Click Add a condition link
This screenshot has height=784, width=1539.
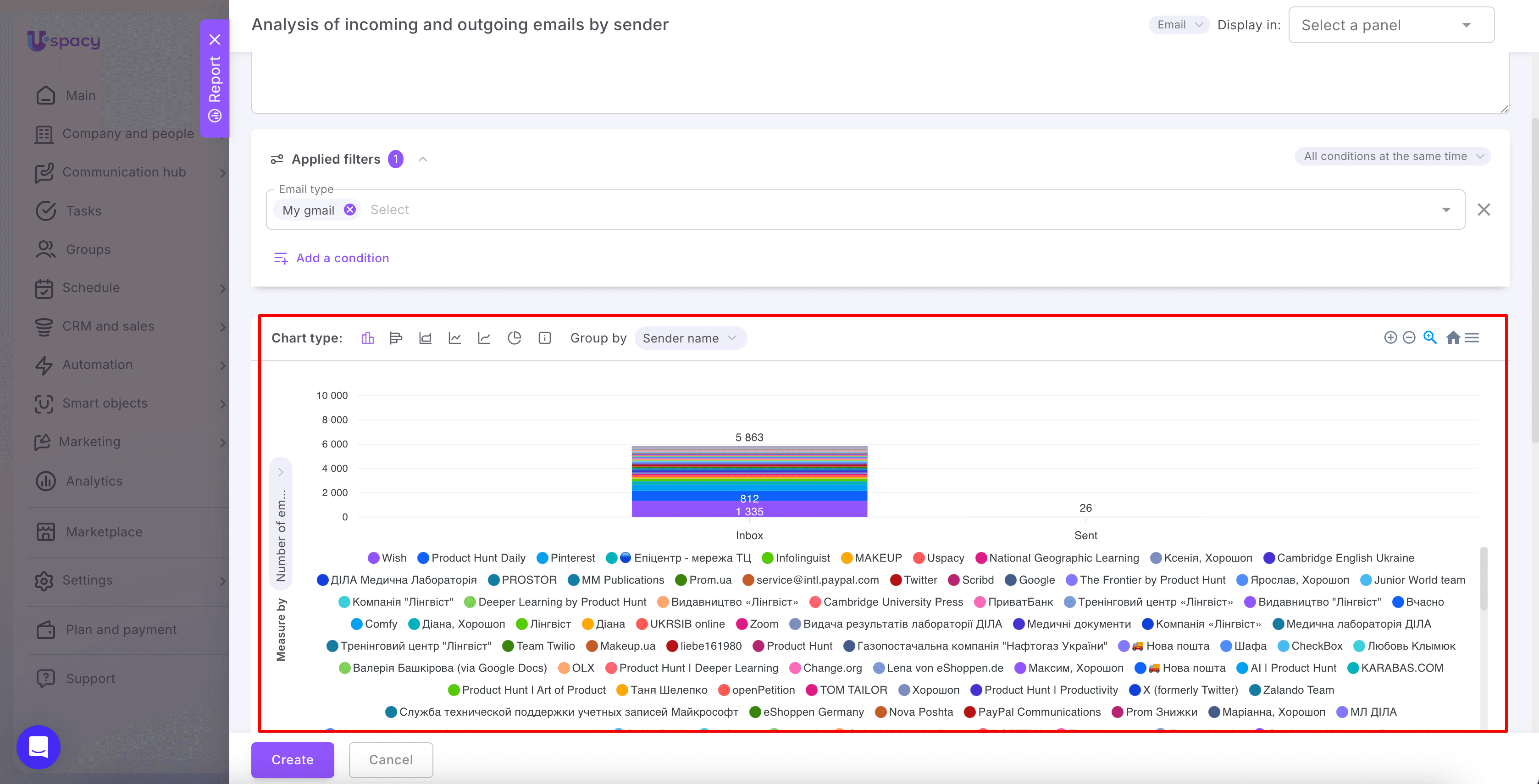tap(332, 258)
